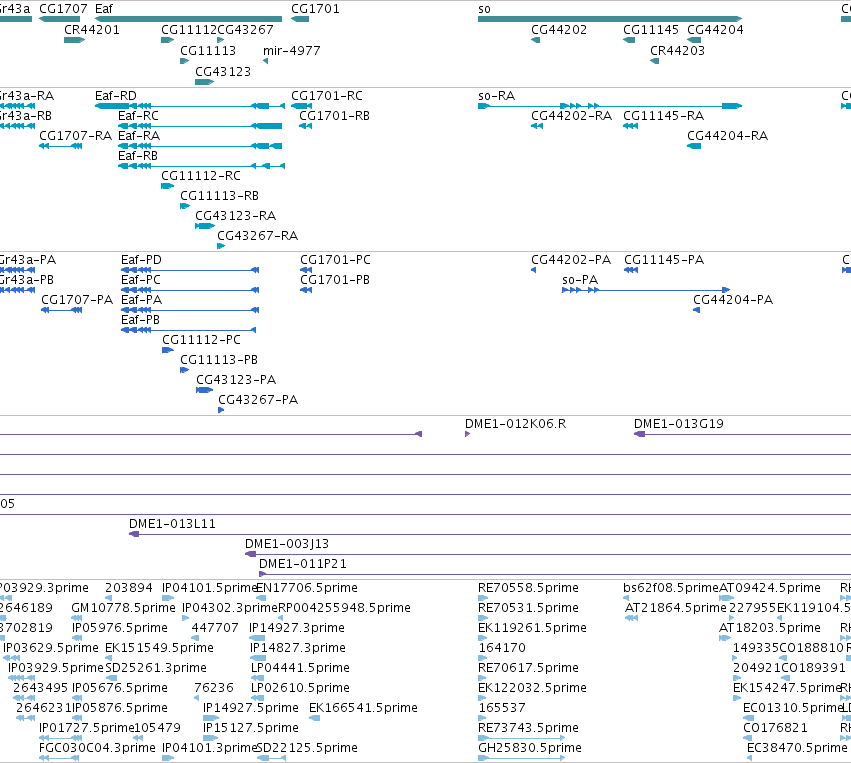Select CG1701-PC protein label
Viewport: 851px width, 763px height.
335,260
